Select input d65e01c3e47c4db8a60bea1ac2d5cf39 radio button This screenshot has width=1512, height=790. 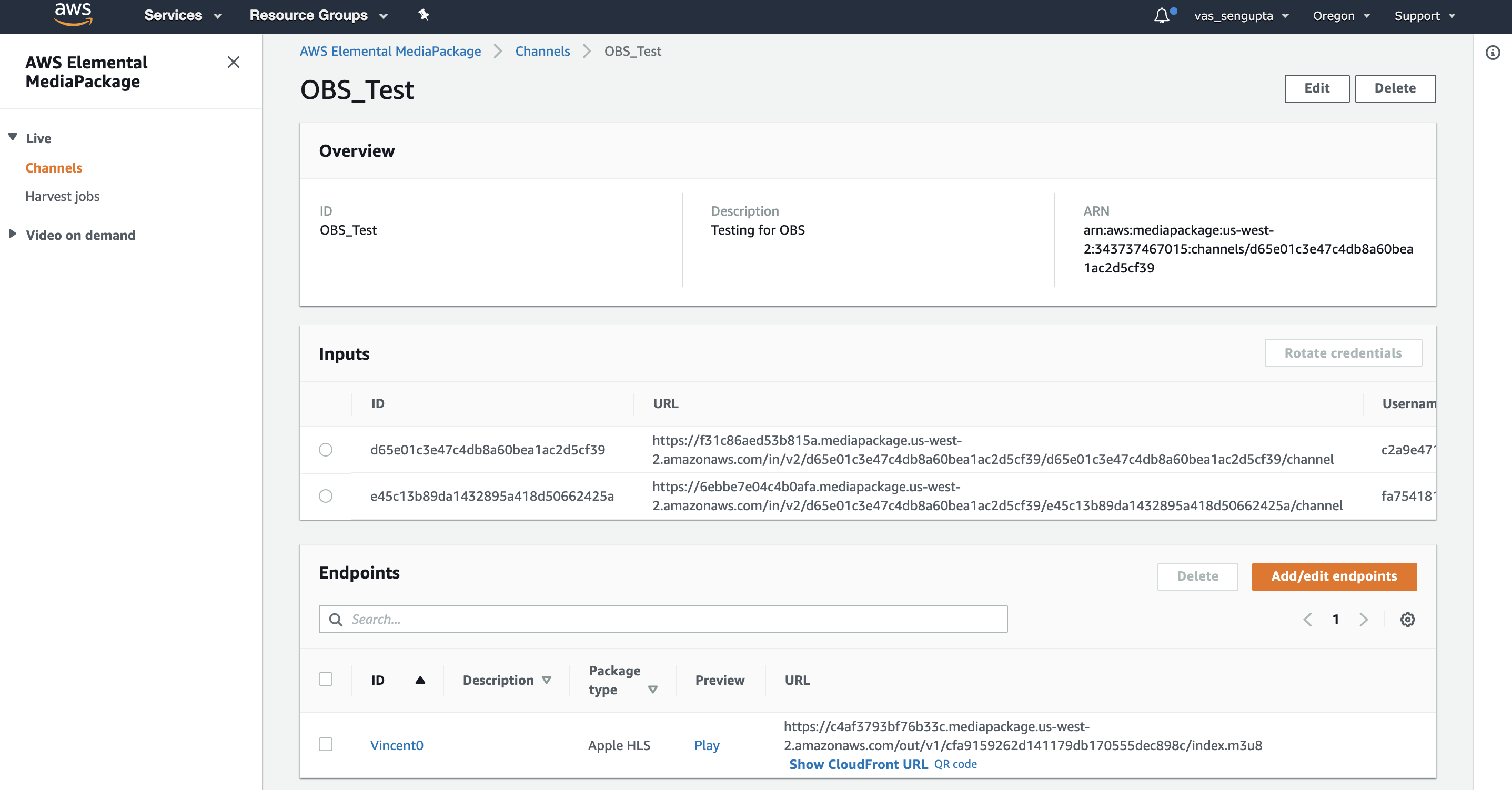click(326, 450)
